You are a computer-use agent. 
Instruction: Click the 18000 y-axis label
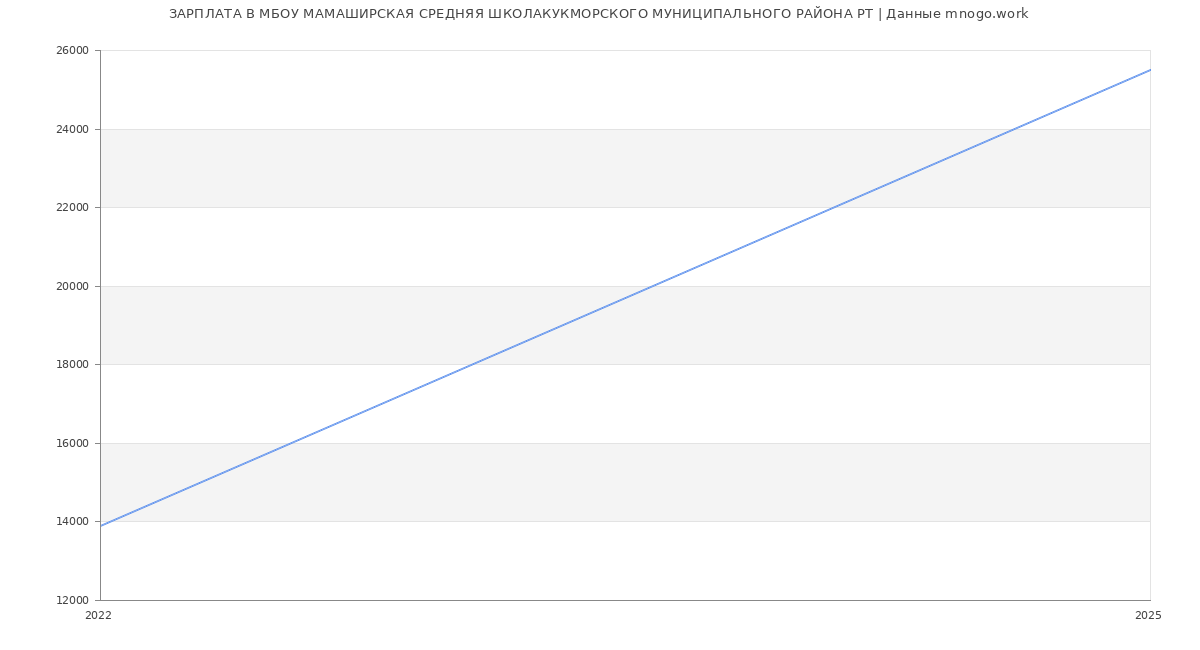pos(72,365)
